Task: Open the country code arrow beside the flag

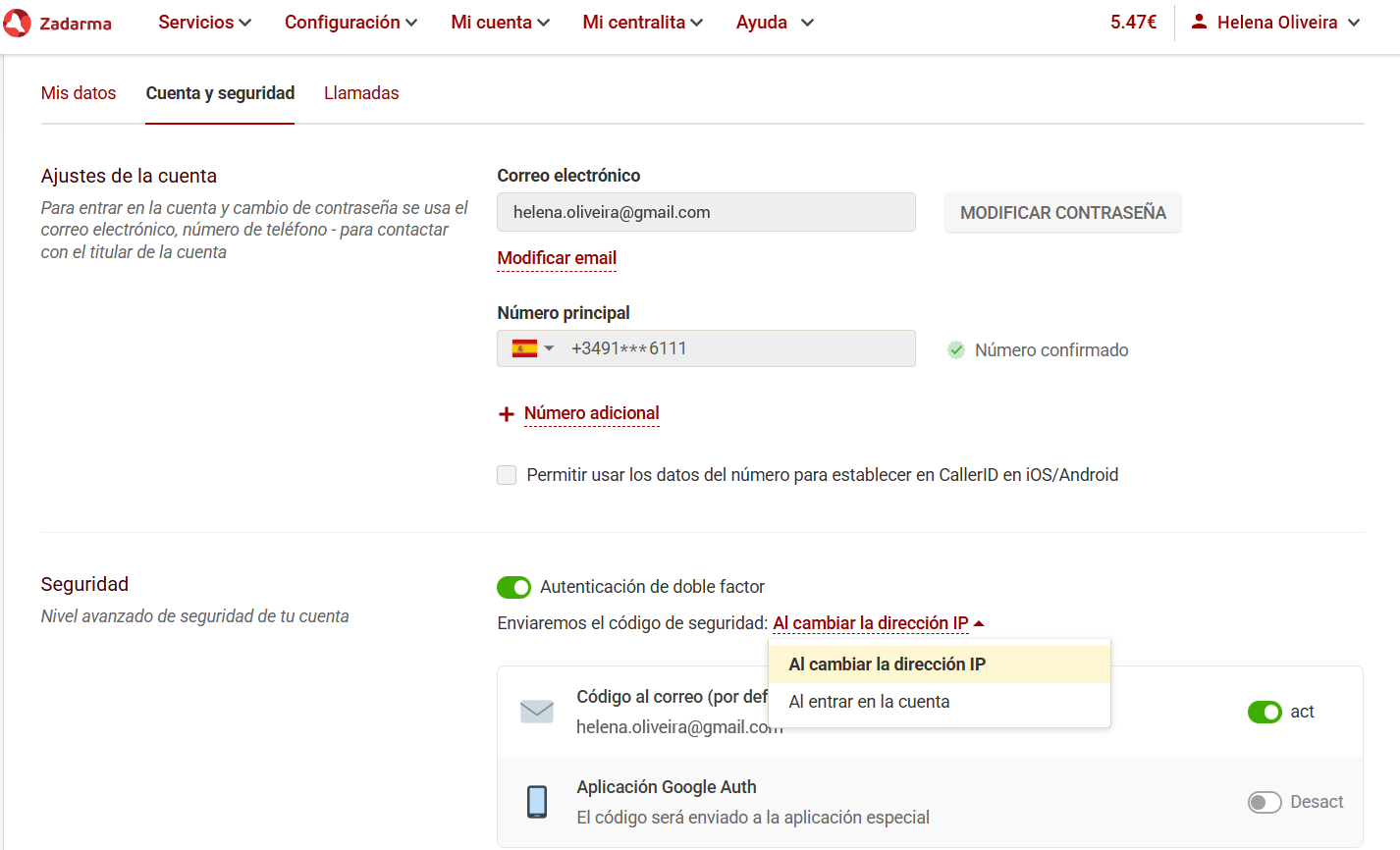Action: [x=550, y=348]
